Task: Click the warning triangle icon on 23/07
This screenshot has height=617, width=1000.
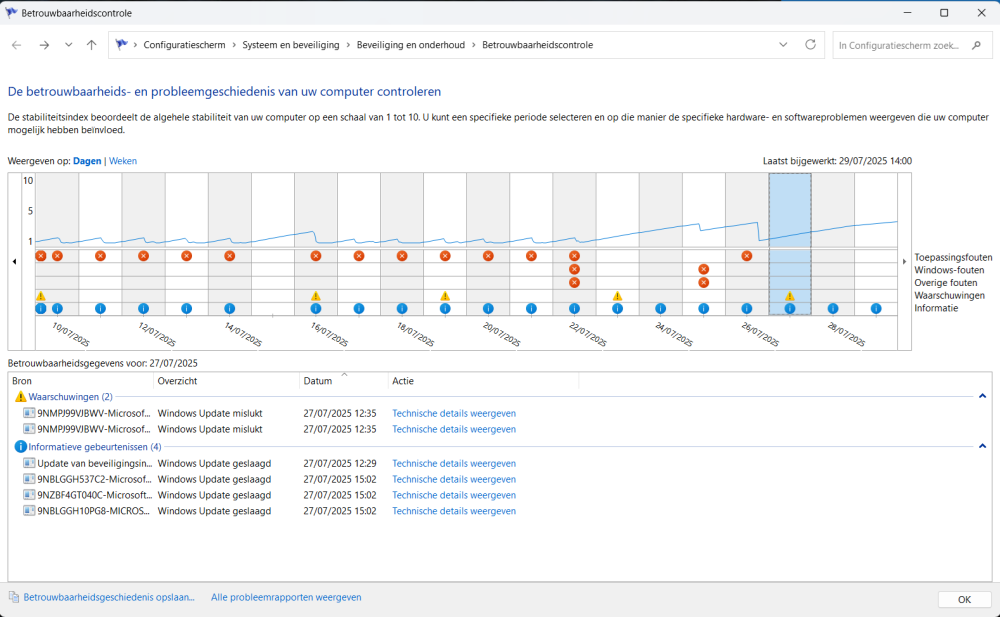Action: click(x=618, y=296)
